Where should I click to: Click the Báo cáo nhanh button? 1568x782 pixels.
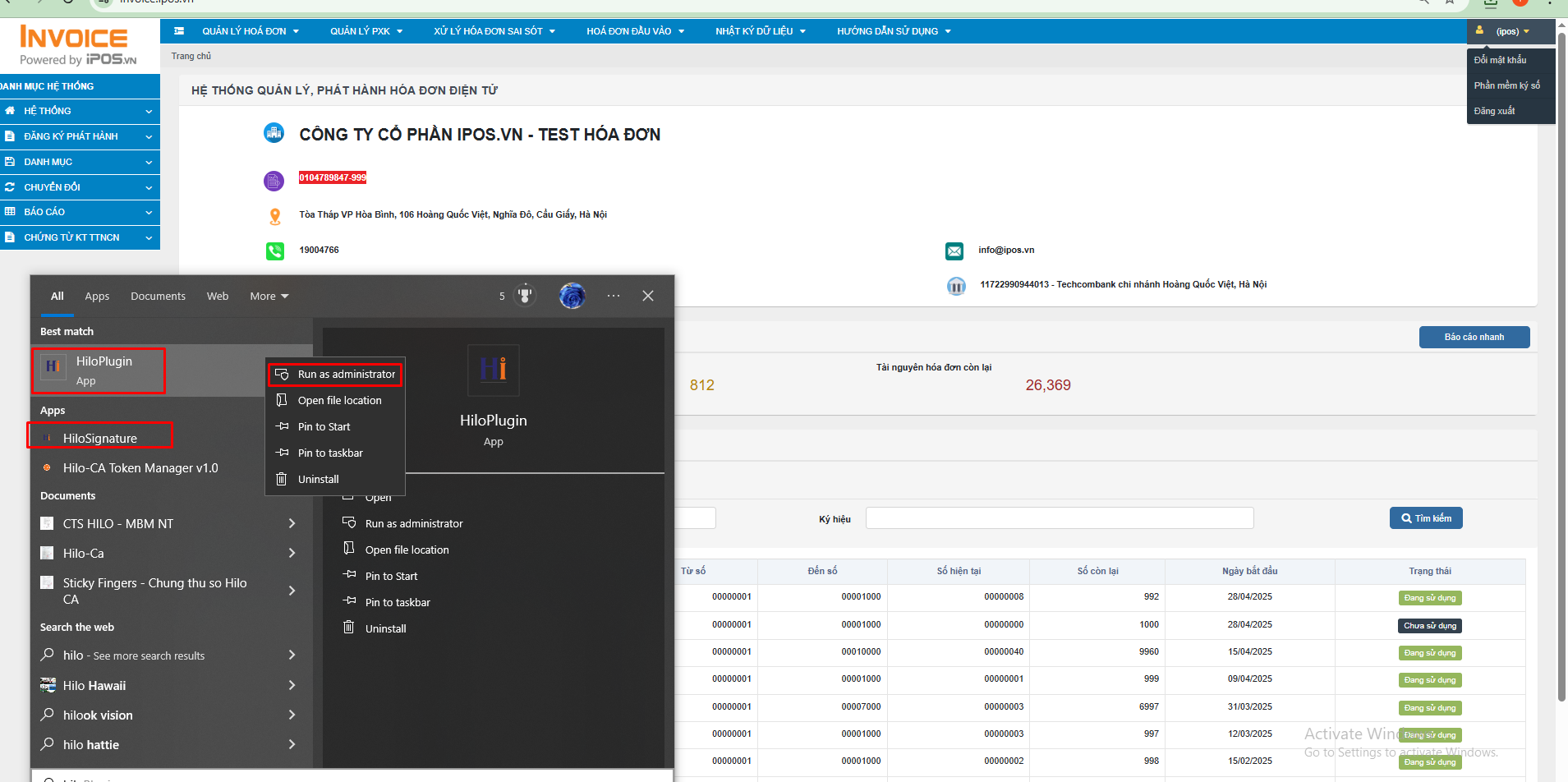1474,337
